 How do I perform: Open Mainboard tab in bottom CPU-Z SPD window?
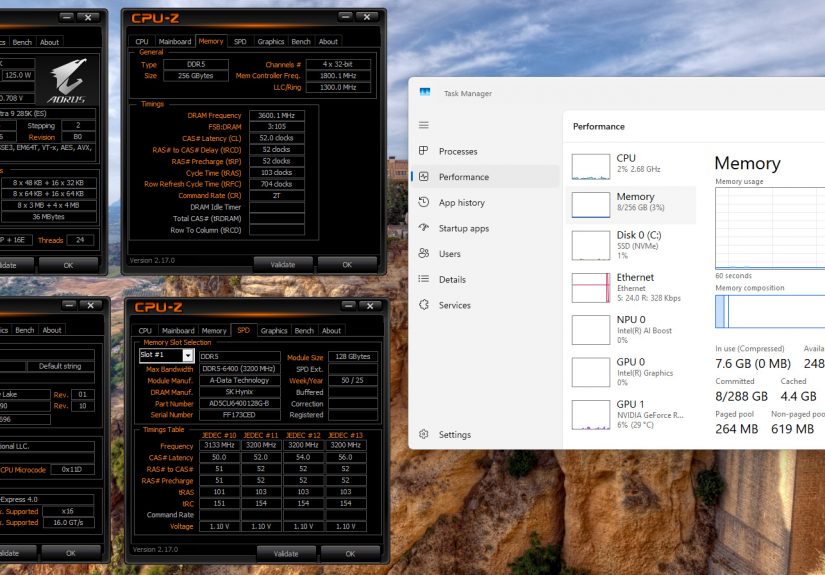(x=178, y=331)
